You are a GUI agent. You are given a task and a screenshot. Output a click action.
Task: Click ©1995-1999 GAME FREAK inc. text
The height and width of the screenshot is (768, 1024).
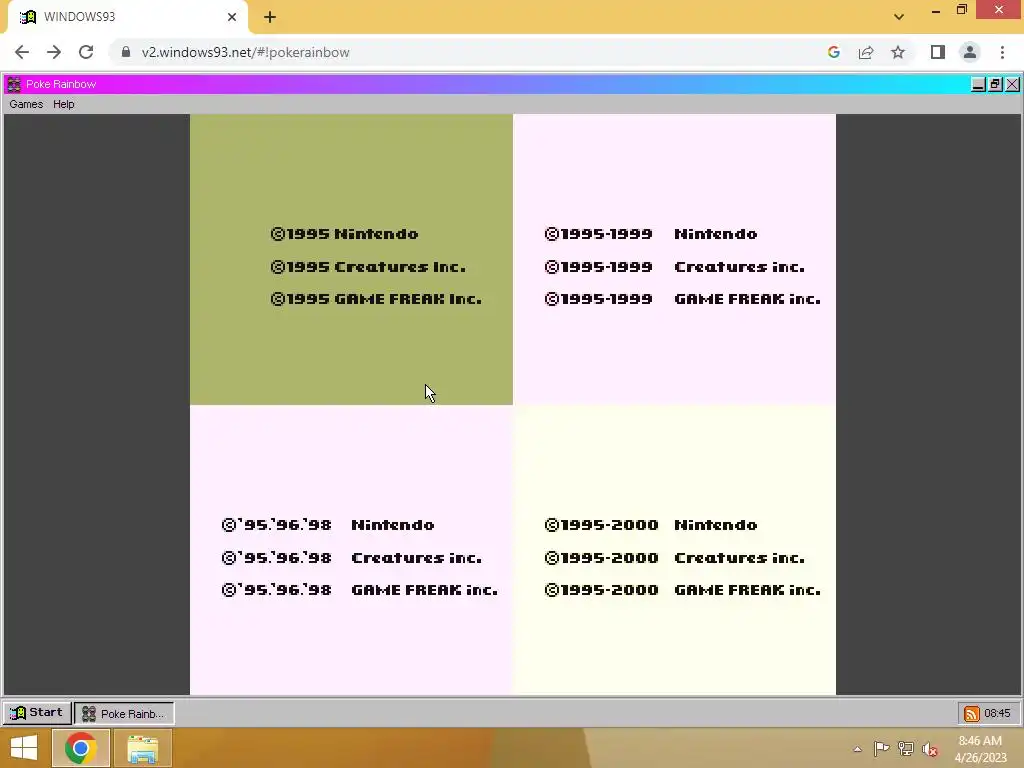point(682,299)
